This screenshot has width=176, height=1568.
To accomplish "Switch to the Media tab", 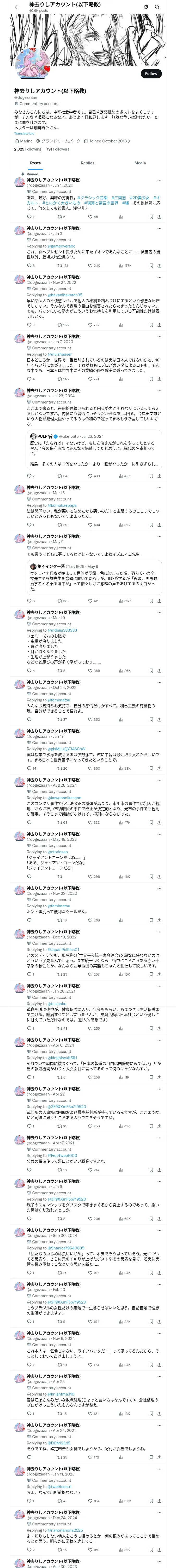I will click(140, 163).
